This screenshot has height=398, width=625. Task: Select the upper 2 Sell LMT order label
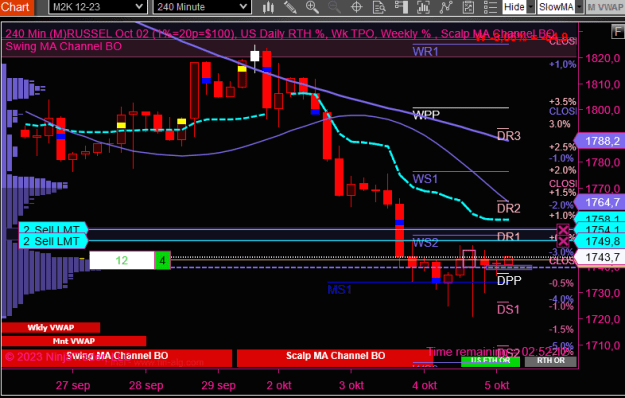tap(53, 227)
